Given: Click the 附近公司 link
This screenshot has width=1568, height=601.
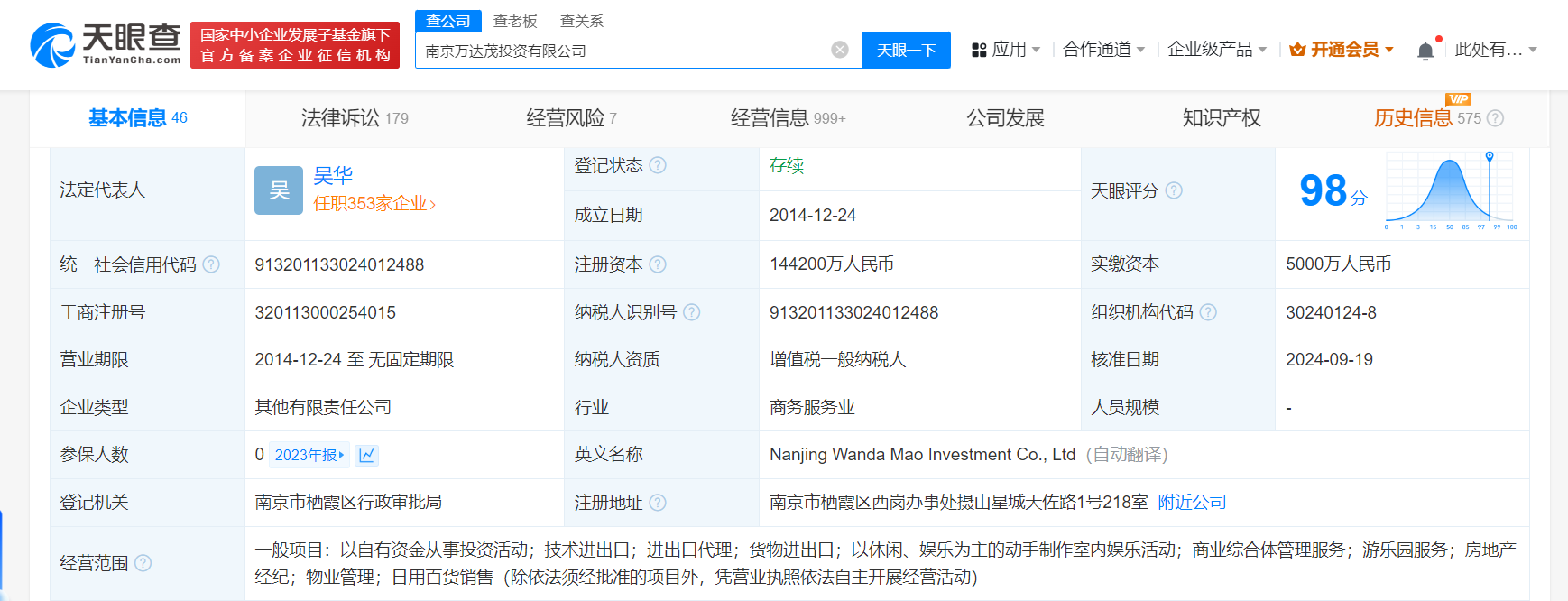Looking at the screenshot, I should click(x=1192, y=503).
